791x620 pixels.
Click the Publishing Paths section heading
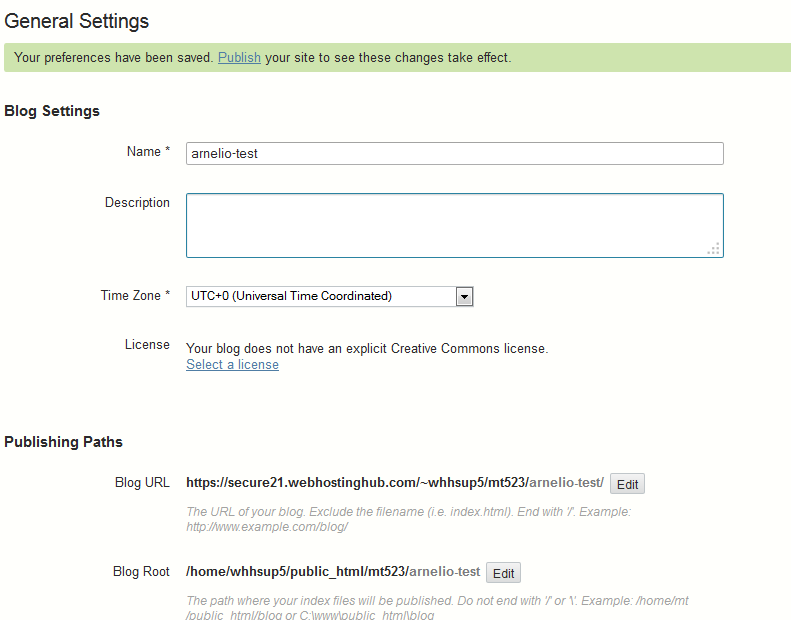coord(63,442)
